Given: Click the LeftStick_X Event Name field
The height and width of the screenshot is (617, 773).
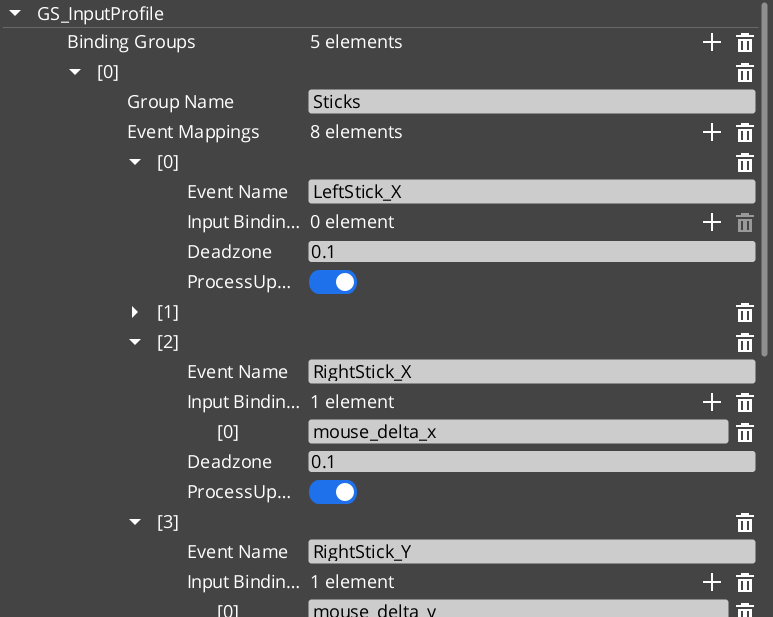Looking at the screenshot, I should pyautogui.click(x=531, y=192).
